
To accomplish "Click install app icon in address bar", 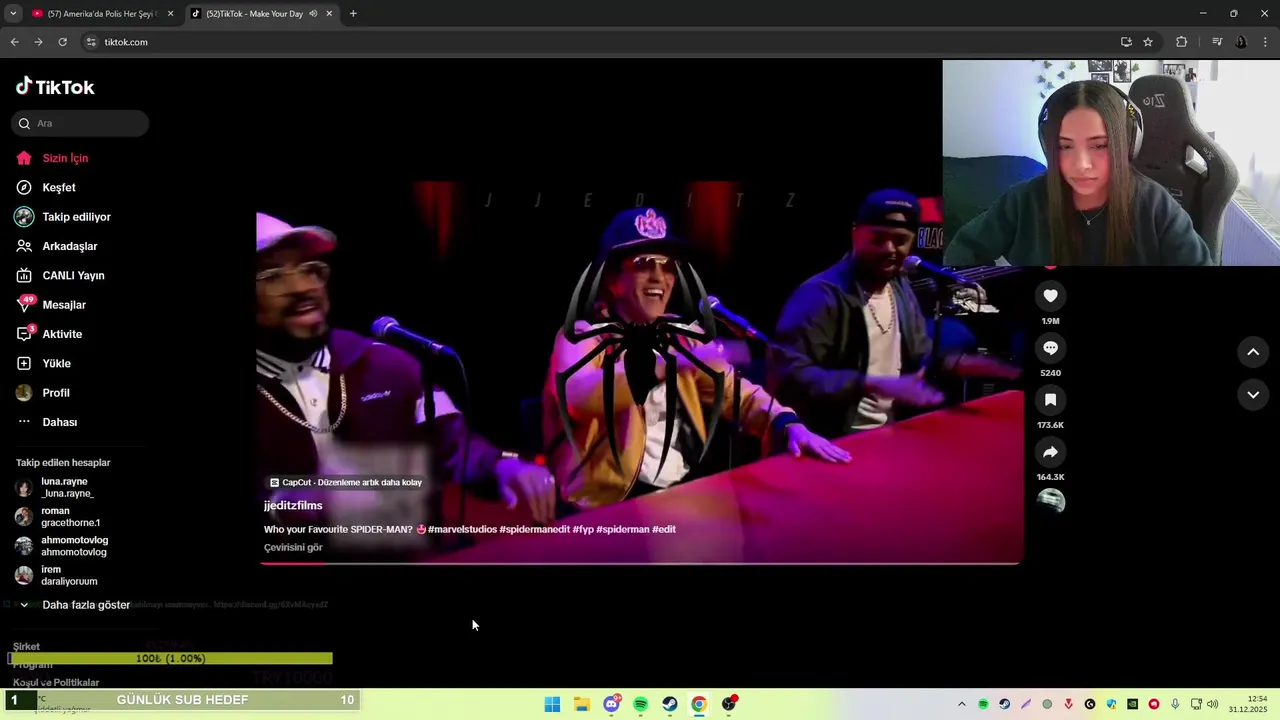I will 1126,42.
